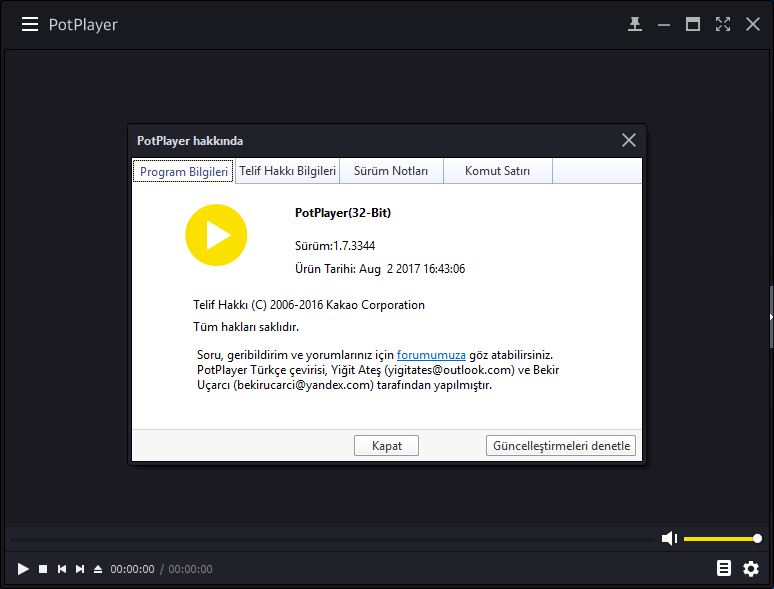This screenshot has width=774, height=589.
Task: Close the PotPlayer main window
Action: (753, 24)
